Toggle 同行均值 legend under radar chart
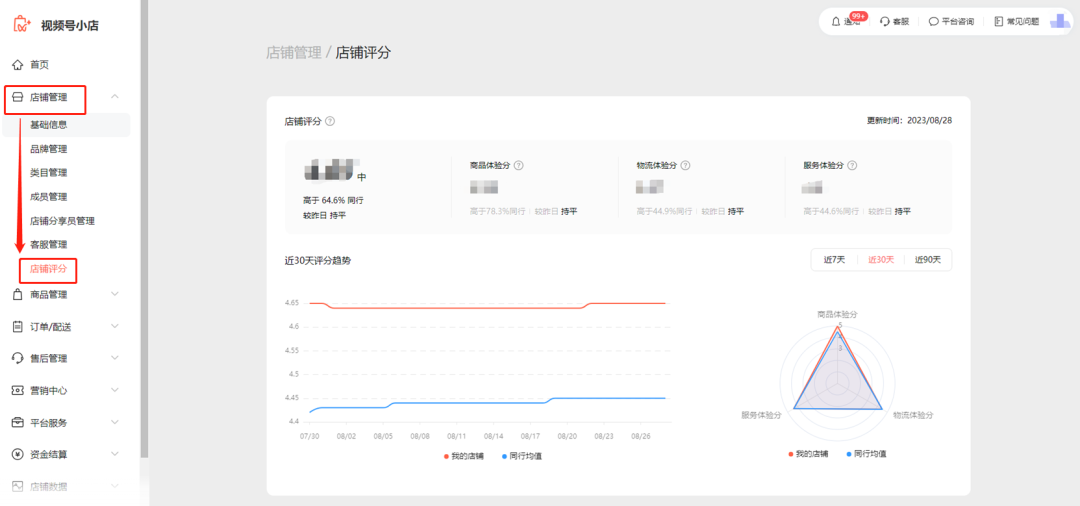Viewport: 1080px width, 506px height. (x=866, y=454)
